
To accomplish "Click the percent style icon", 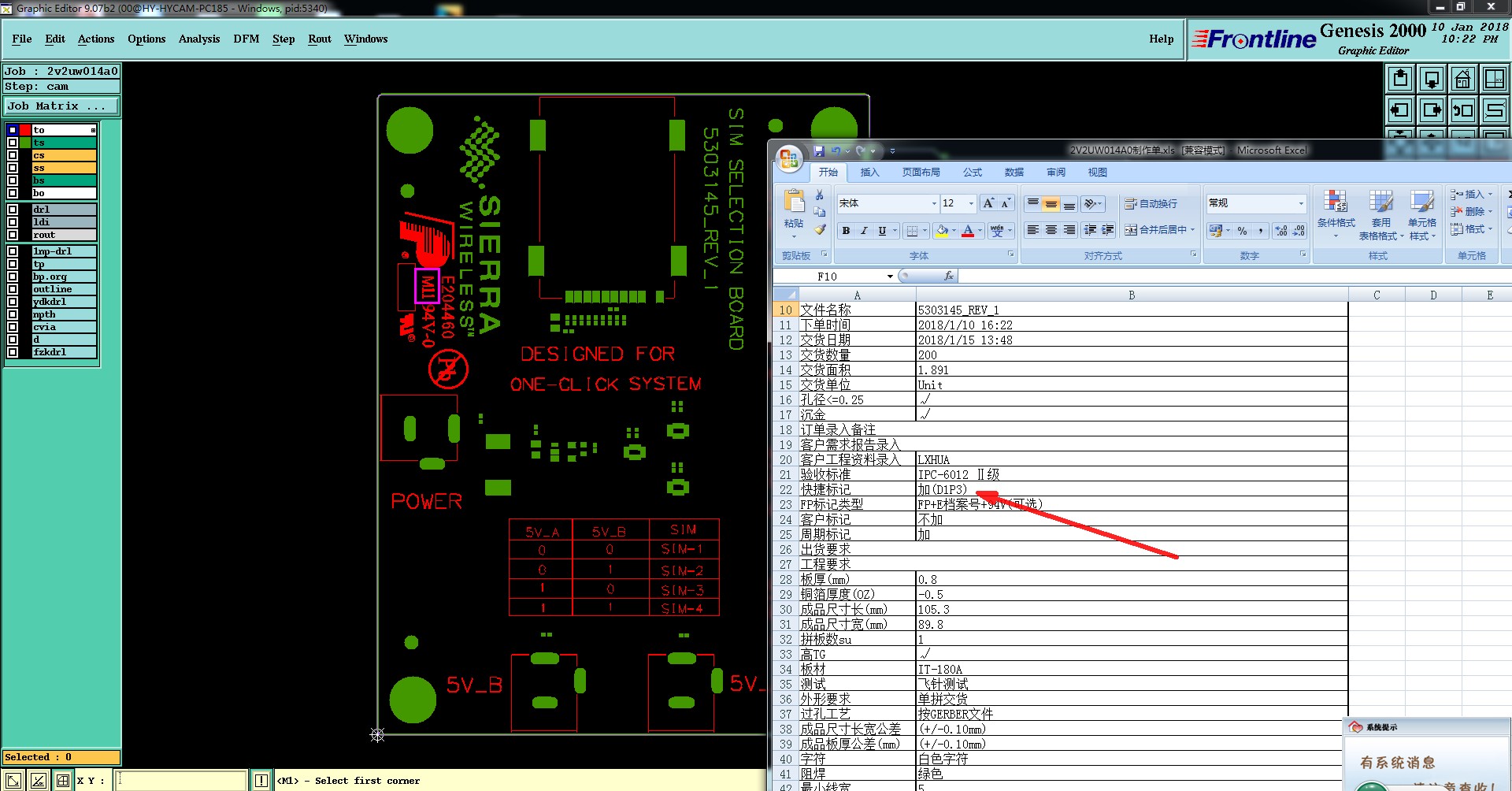I will (x=1242, y=231).
